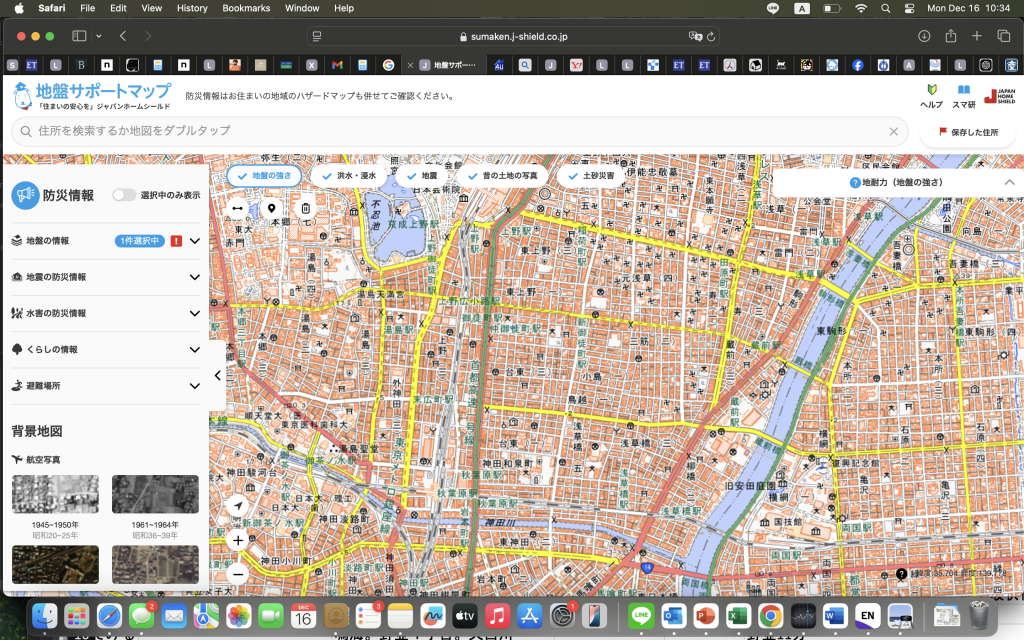Open the Bookmarks menu in menu bar
The height and width of the screenshot is (640, 1024).
coord(246,8)
